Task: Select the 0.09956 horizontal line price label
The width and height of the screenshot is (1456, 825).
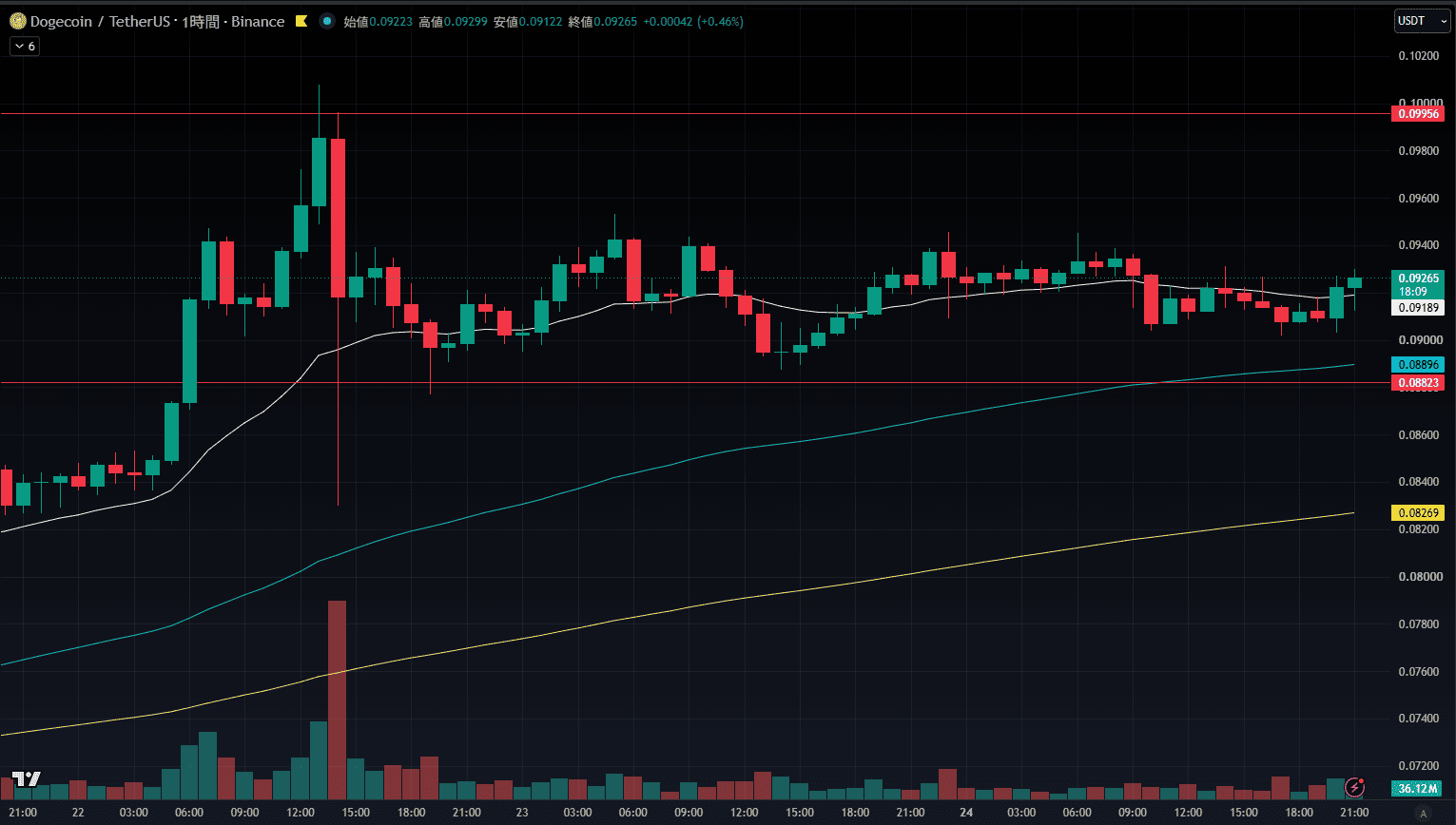Action: click(1418, 114)
